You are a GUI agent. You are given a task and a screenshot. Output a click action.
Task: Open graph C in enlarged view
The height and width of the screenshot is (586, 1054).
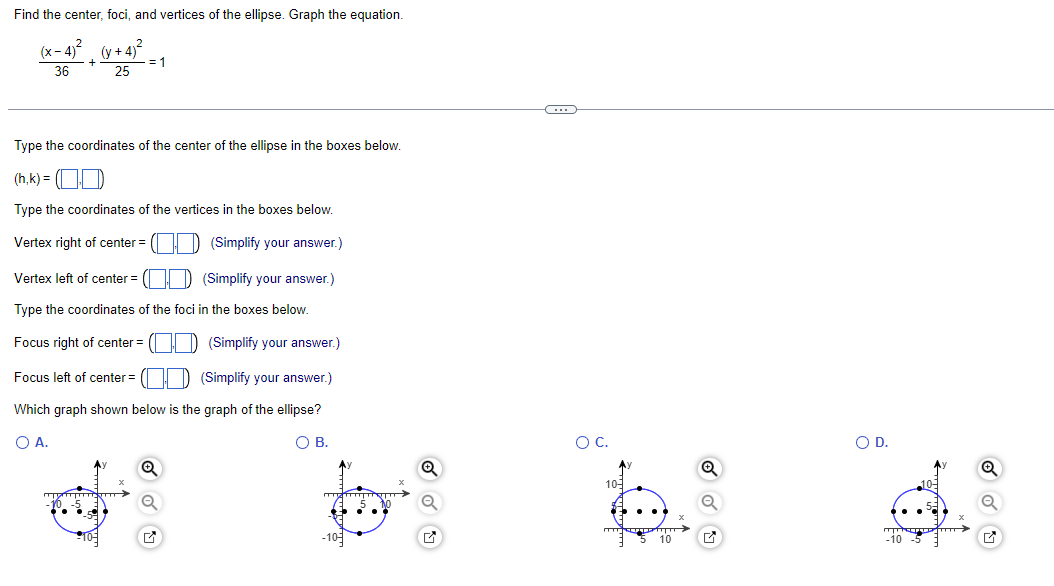[709, 537]
